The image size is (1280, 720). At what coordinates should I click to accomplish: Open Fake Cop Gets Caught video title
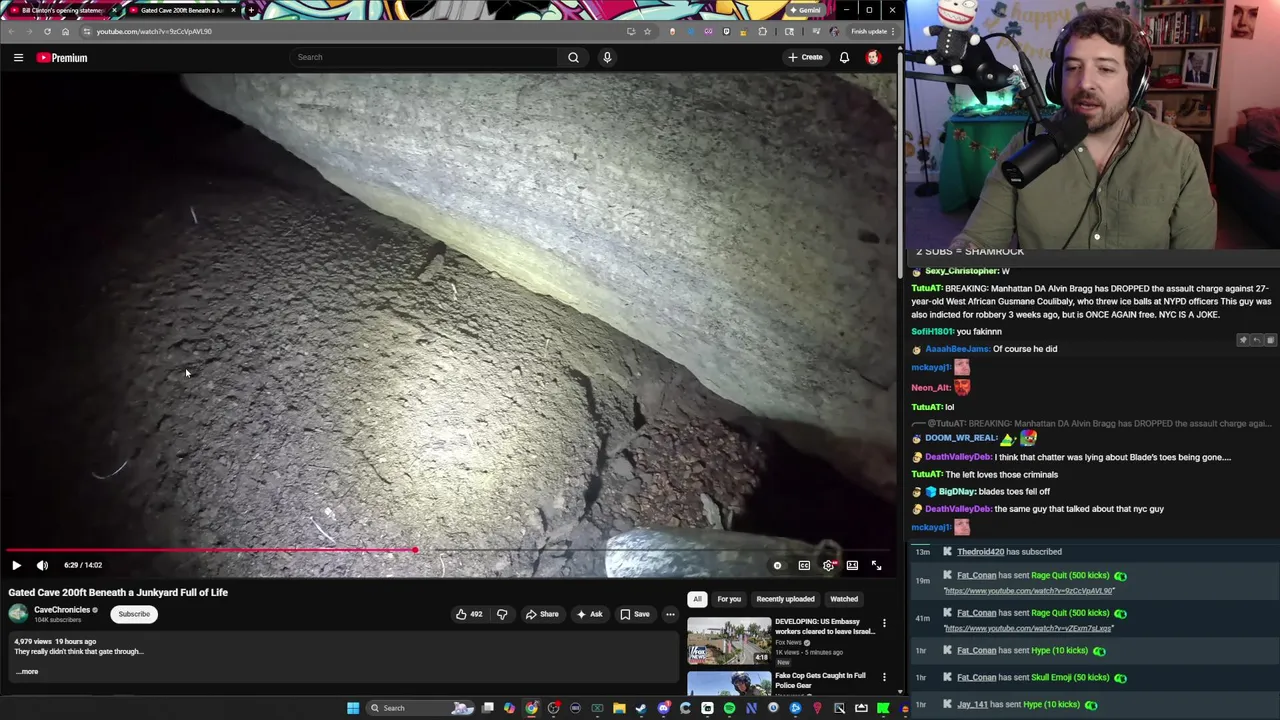[820, 680]
